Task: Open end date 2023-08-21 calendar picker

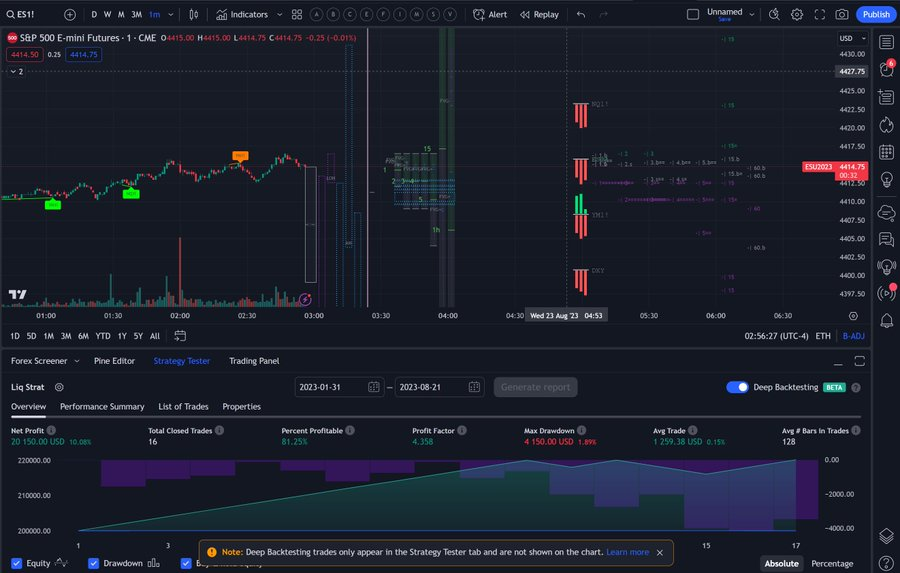Action: tap(474, 387)
